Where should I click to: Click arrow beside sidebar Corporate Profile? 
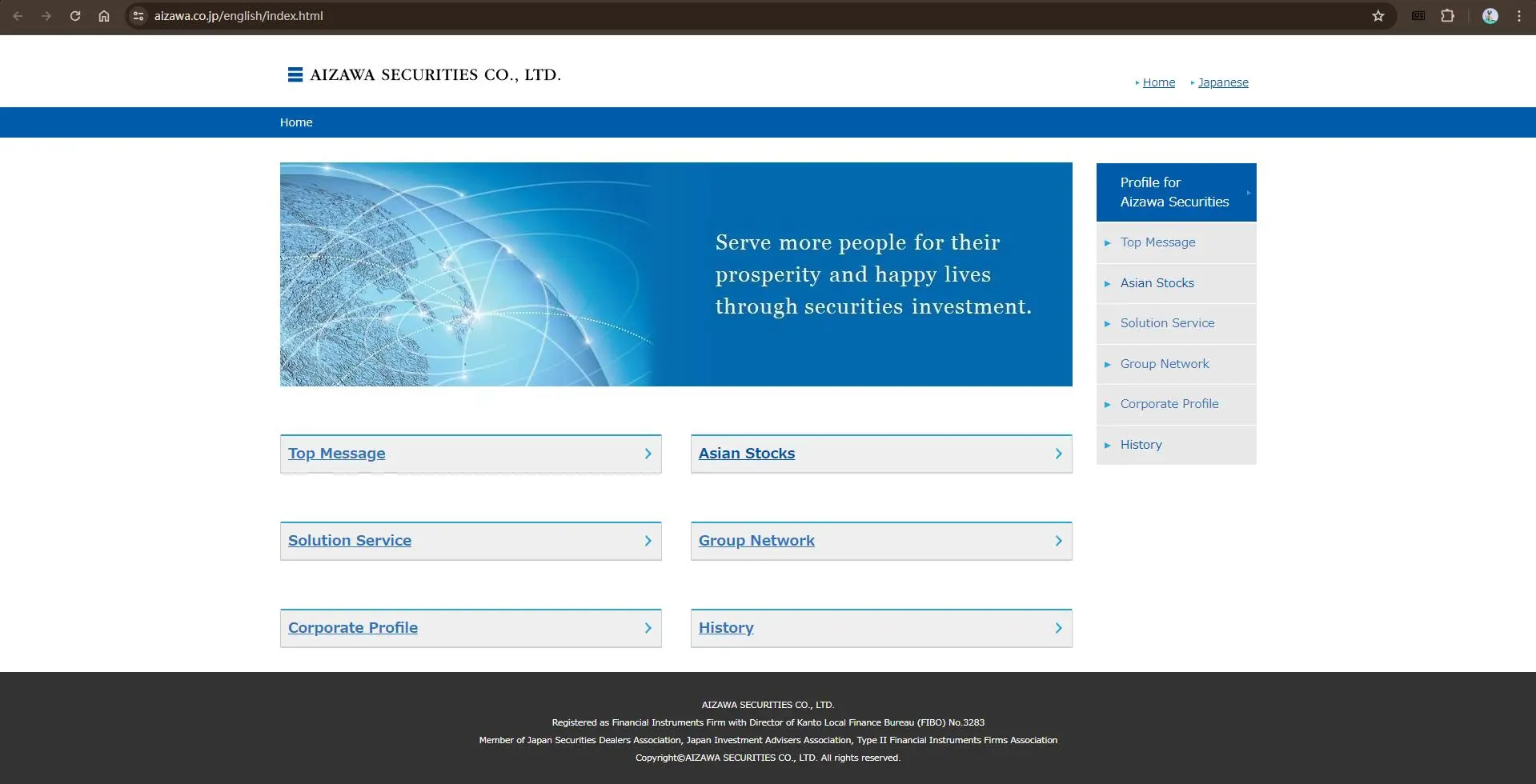click(1108, 405)
